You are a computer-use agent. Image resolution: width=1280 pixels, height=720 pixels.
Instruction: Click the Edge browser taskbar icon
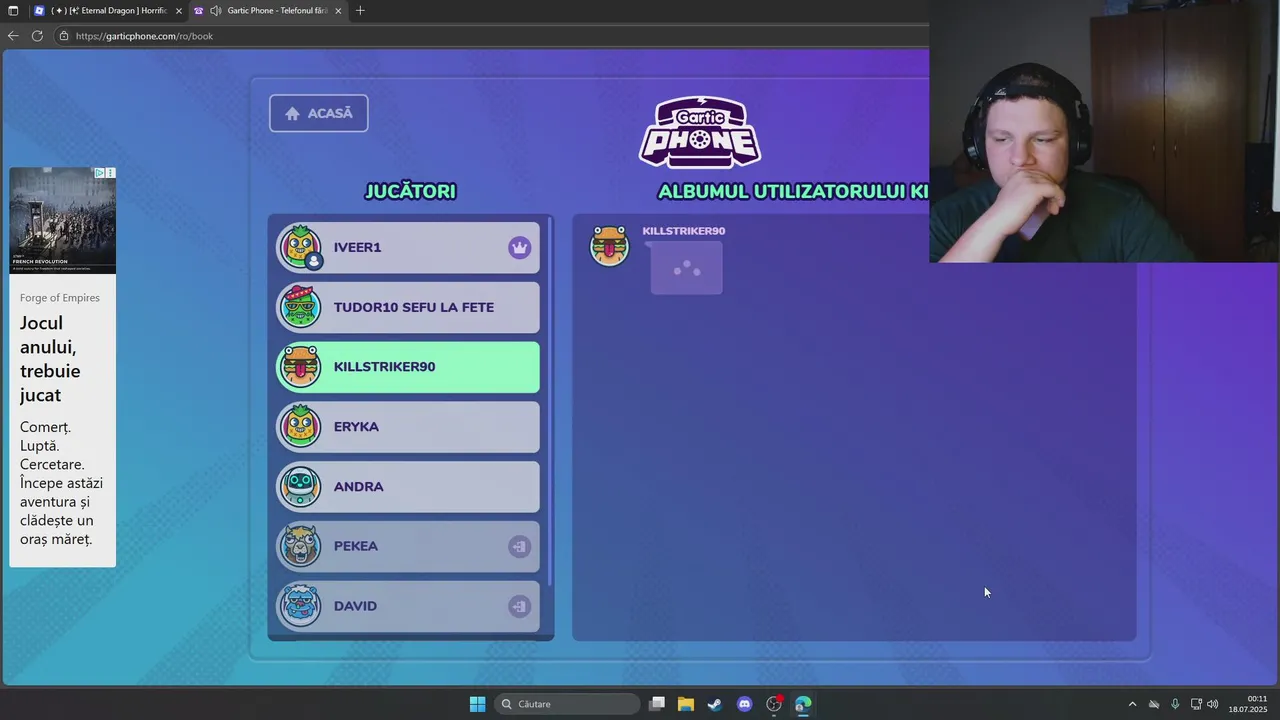click(x=803, y=704)
